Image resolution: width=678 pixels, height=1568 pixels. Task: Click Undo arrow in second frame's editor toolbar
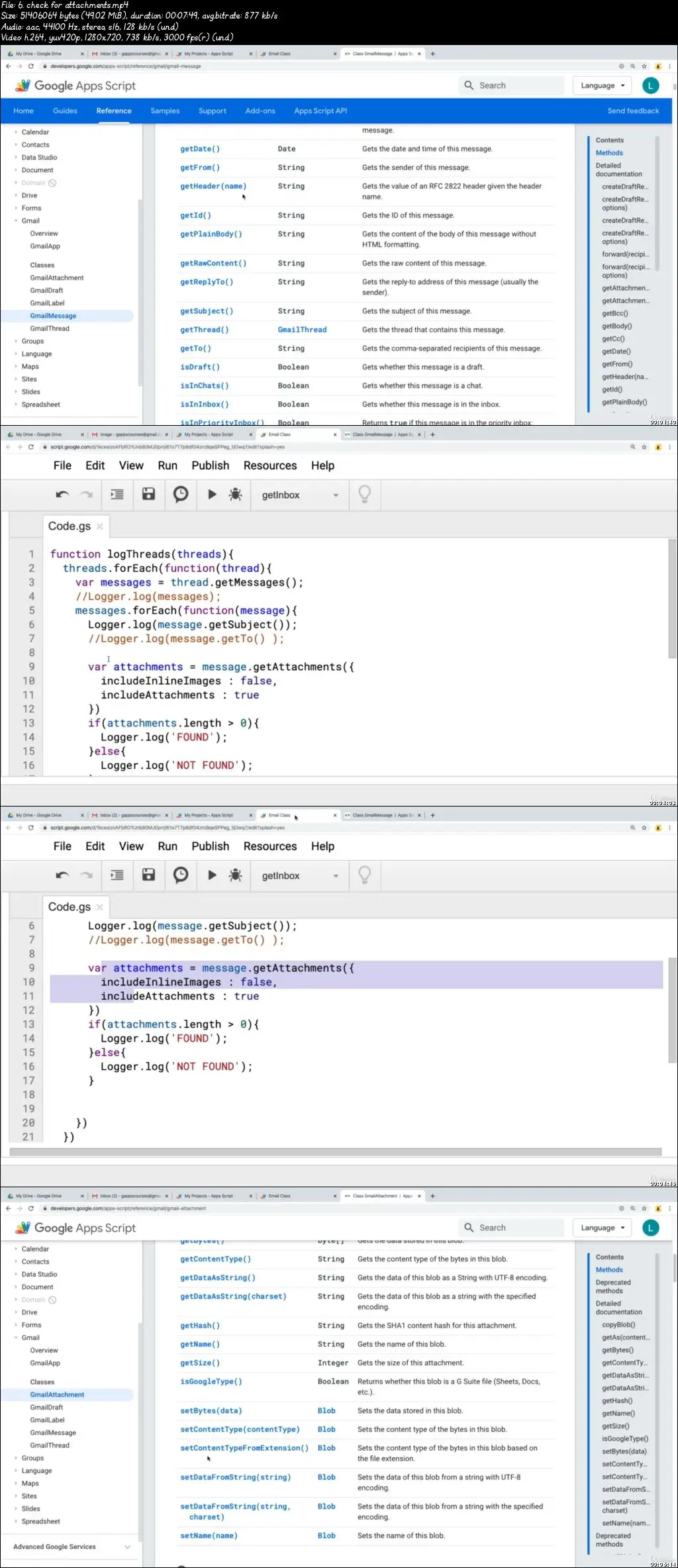click(62, 495)
